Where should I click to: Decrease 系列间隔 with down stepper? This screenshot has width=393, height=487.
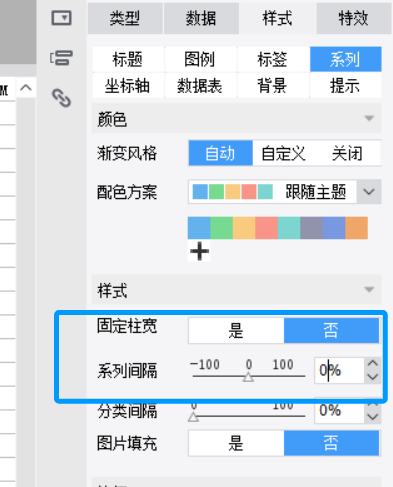[373, 377]
